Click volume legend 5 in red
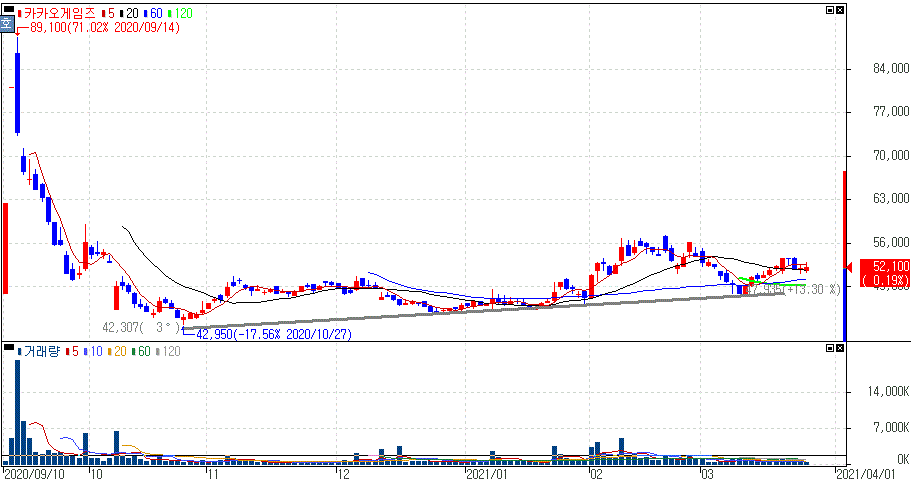911x482 pixels. tap(72, 351)
